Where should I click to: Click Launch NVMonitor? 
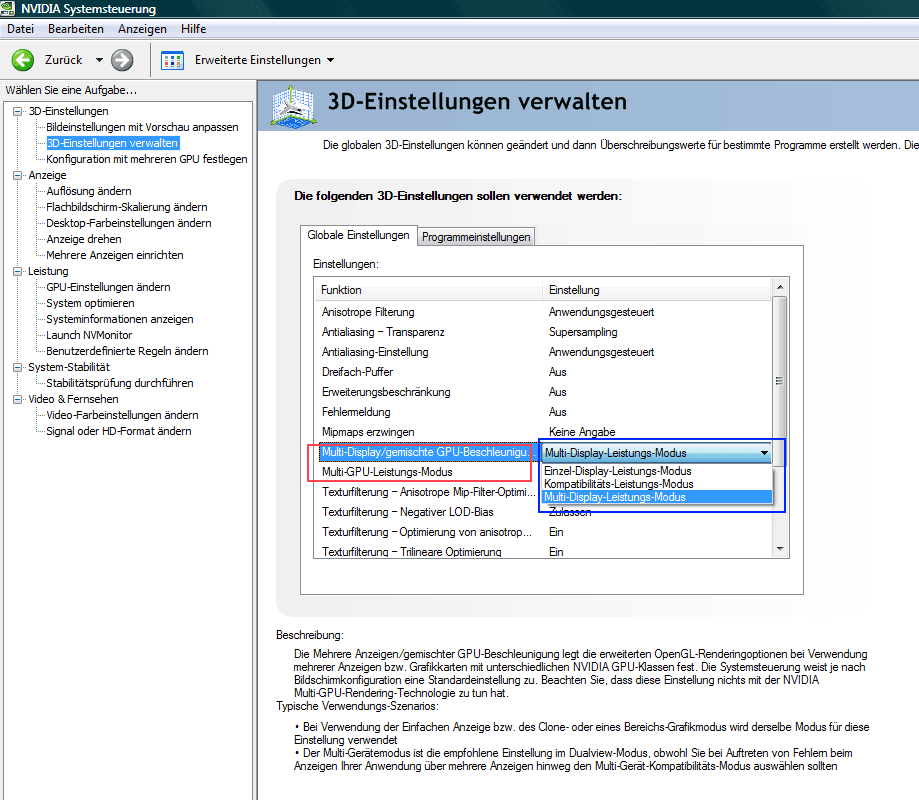[x=89, y=335]
